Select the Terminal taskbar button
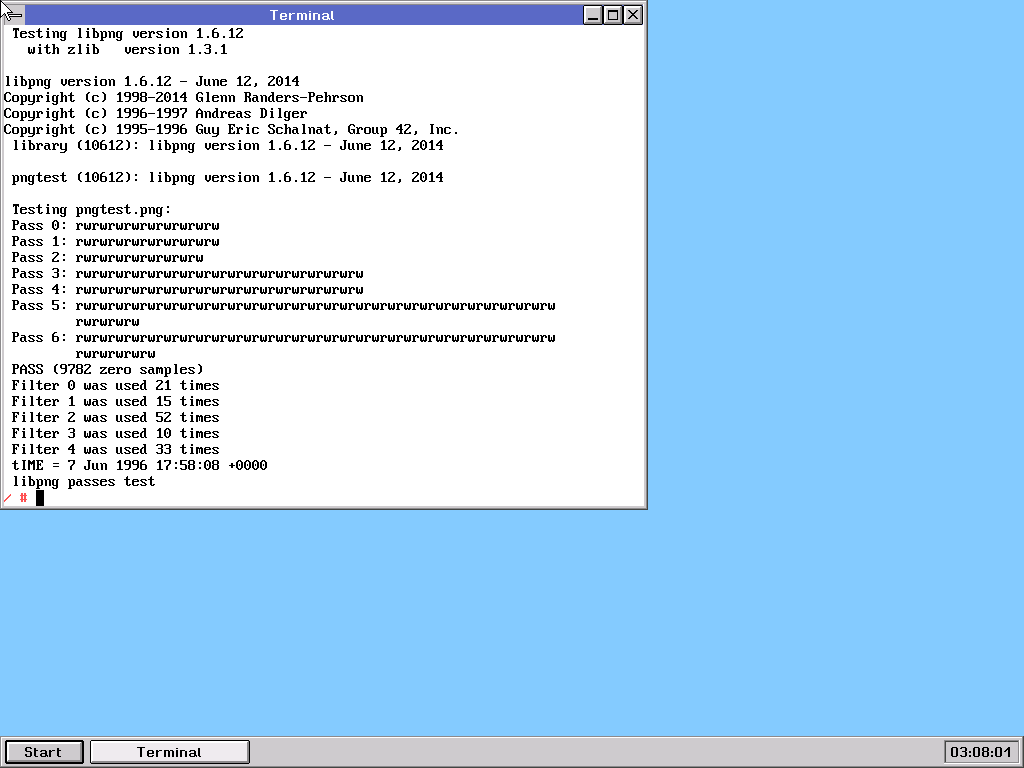This screenshot has height=768, width=1024. (169, 752)
